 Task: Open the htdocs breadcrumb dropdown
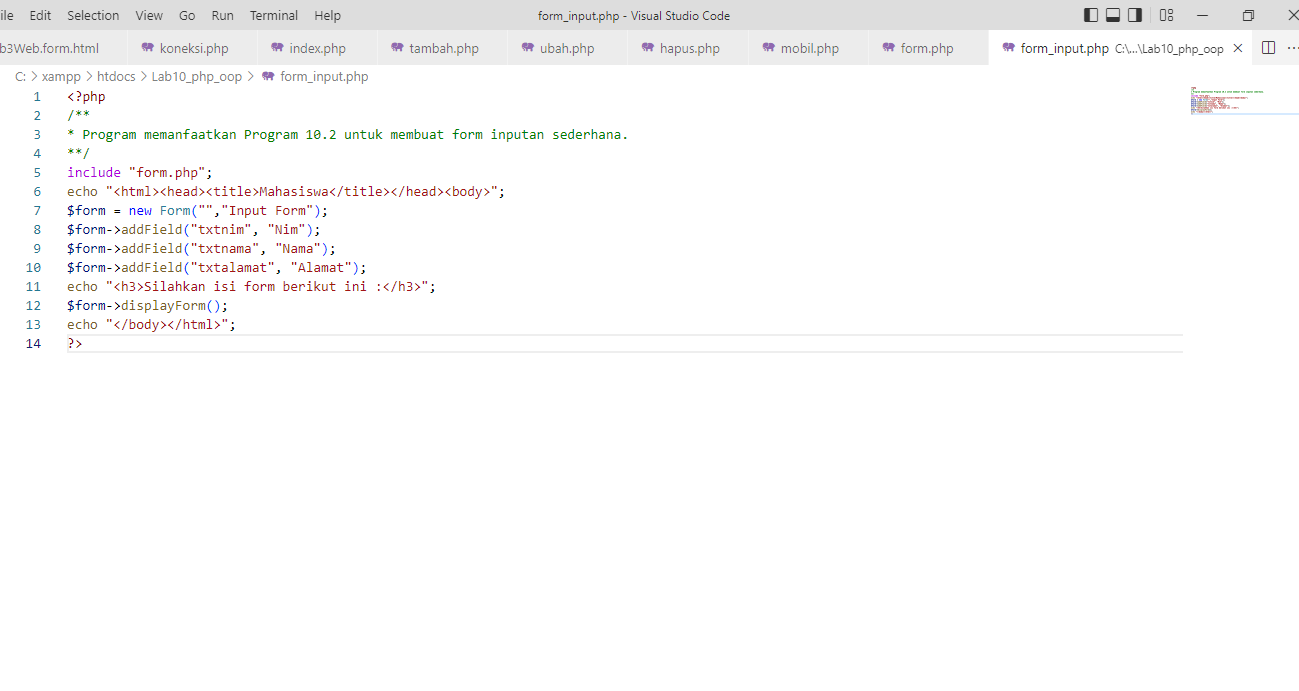[115, 76]
